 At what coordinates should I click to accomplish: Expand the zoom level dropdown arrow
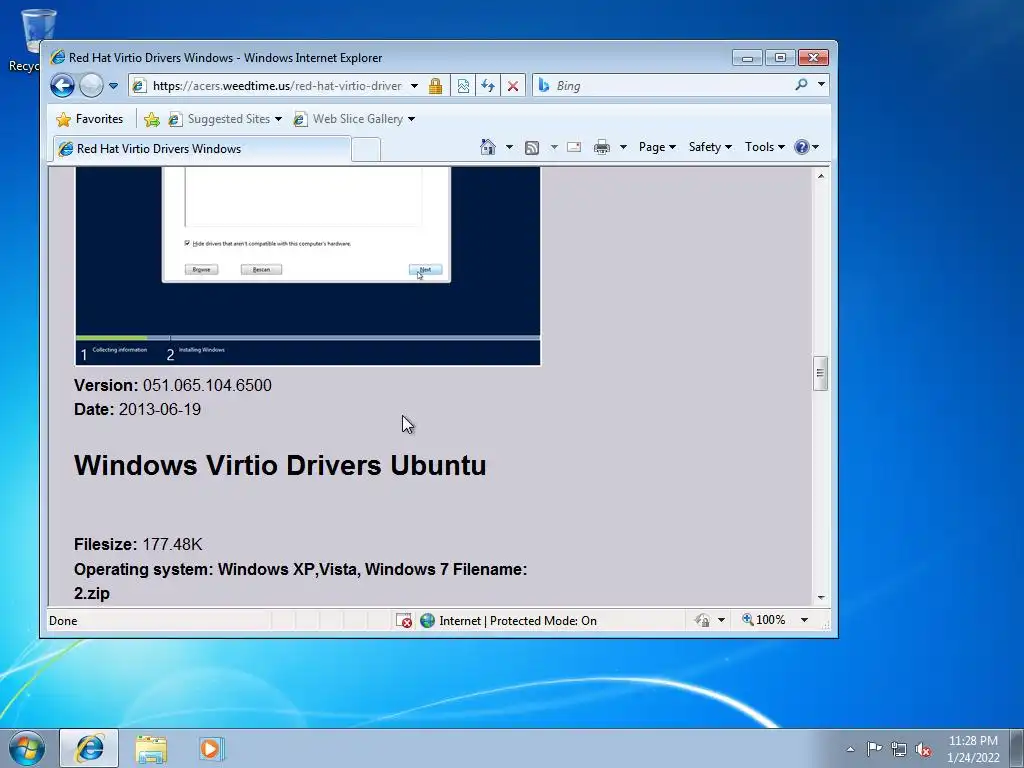[805, 620]
